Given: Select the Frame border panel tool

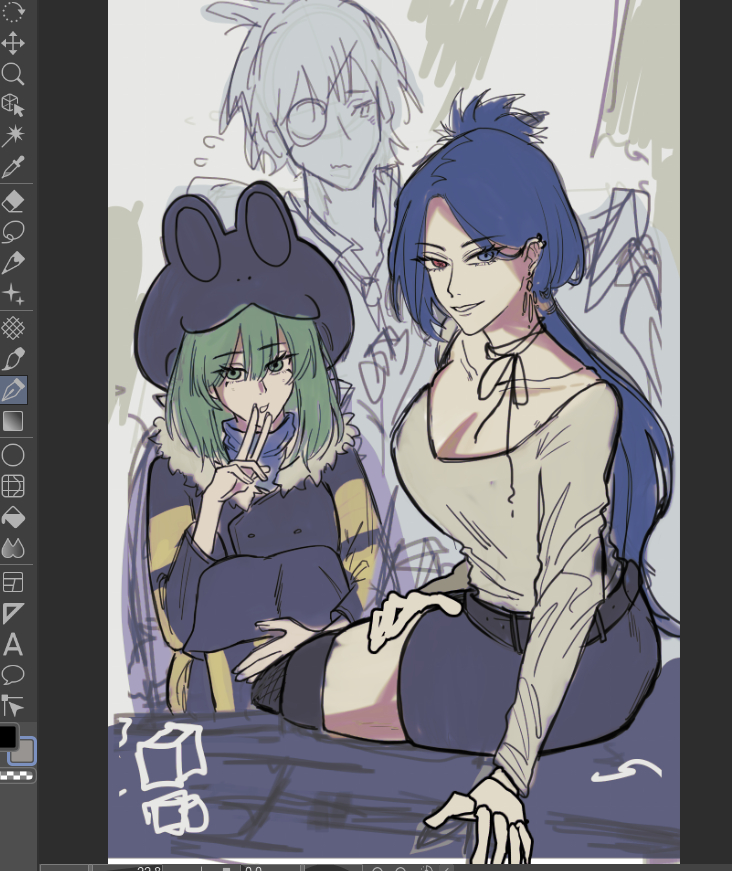Looking at the screenshot, I should (13, 582).
